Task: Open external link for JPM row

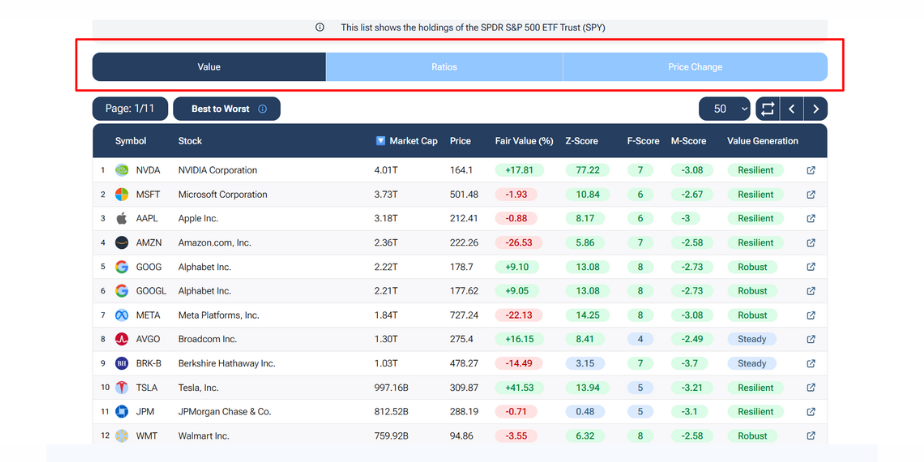Action: tap(811, 412)
